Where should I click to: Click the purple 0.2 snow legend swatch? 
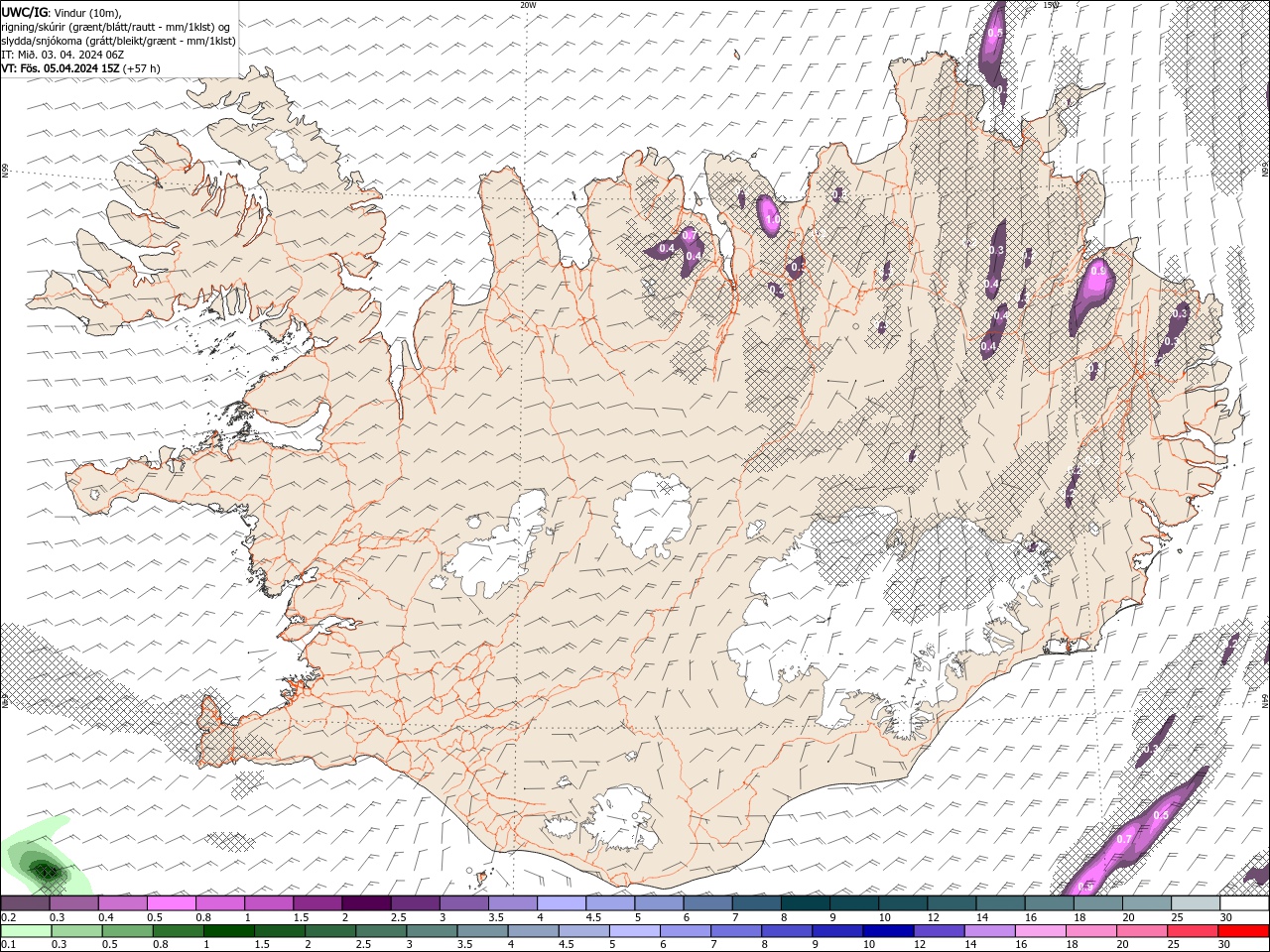click(25, 903)
